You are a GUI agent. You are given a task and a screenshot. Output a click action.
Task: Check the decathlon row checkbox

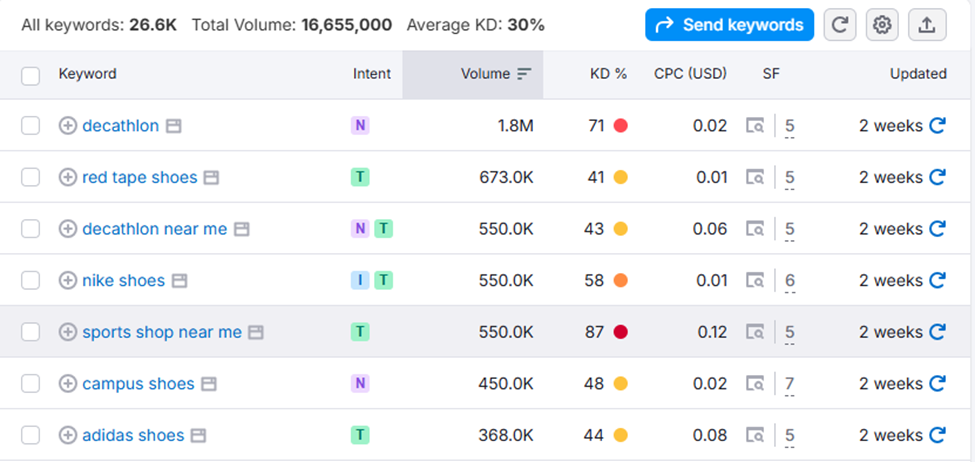point(30,126)
